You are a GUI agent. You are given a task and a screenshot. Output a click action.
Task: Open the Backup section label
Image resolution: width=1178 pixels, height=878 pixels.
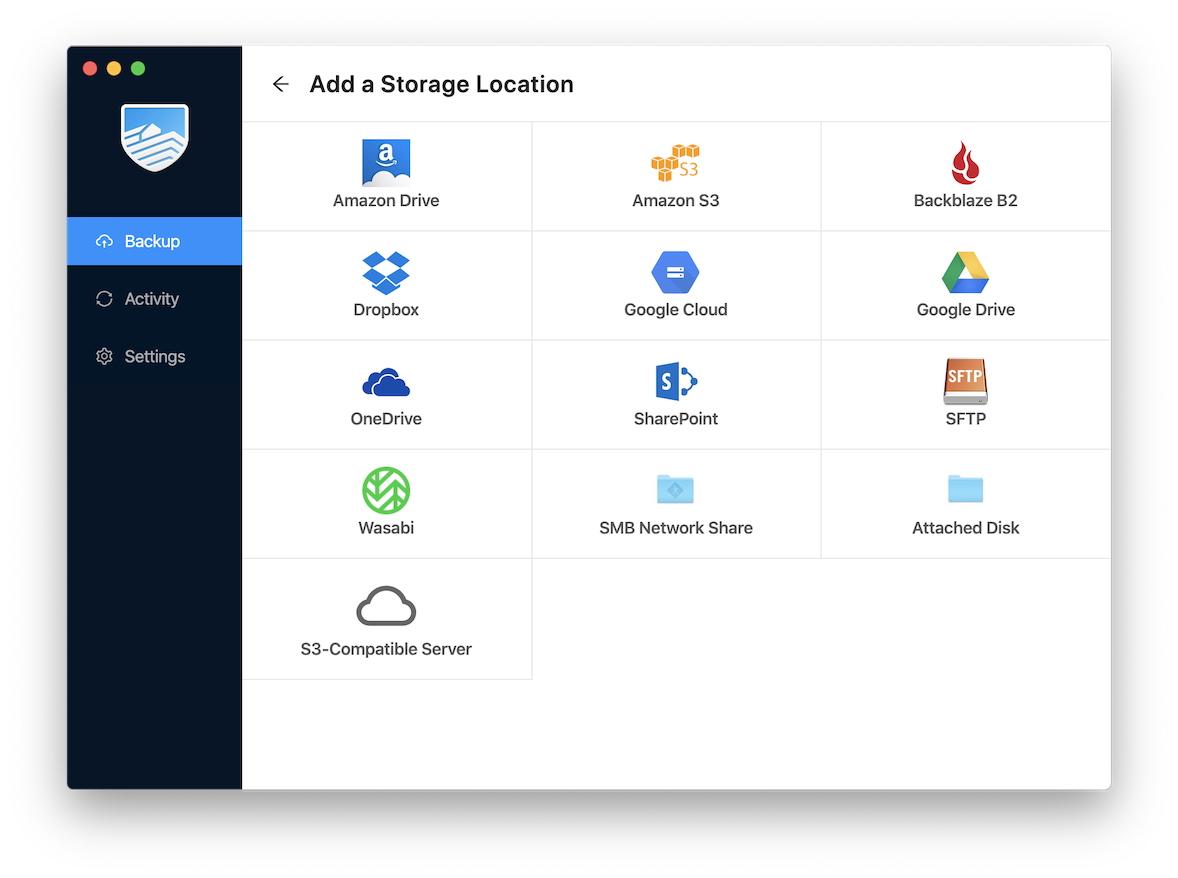point(153,241)
